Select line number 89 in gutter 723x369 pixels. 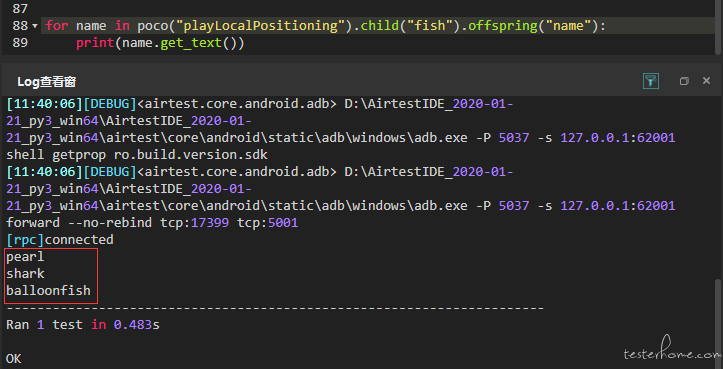pyautogui.click(x=20, y=43)
